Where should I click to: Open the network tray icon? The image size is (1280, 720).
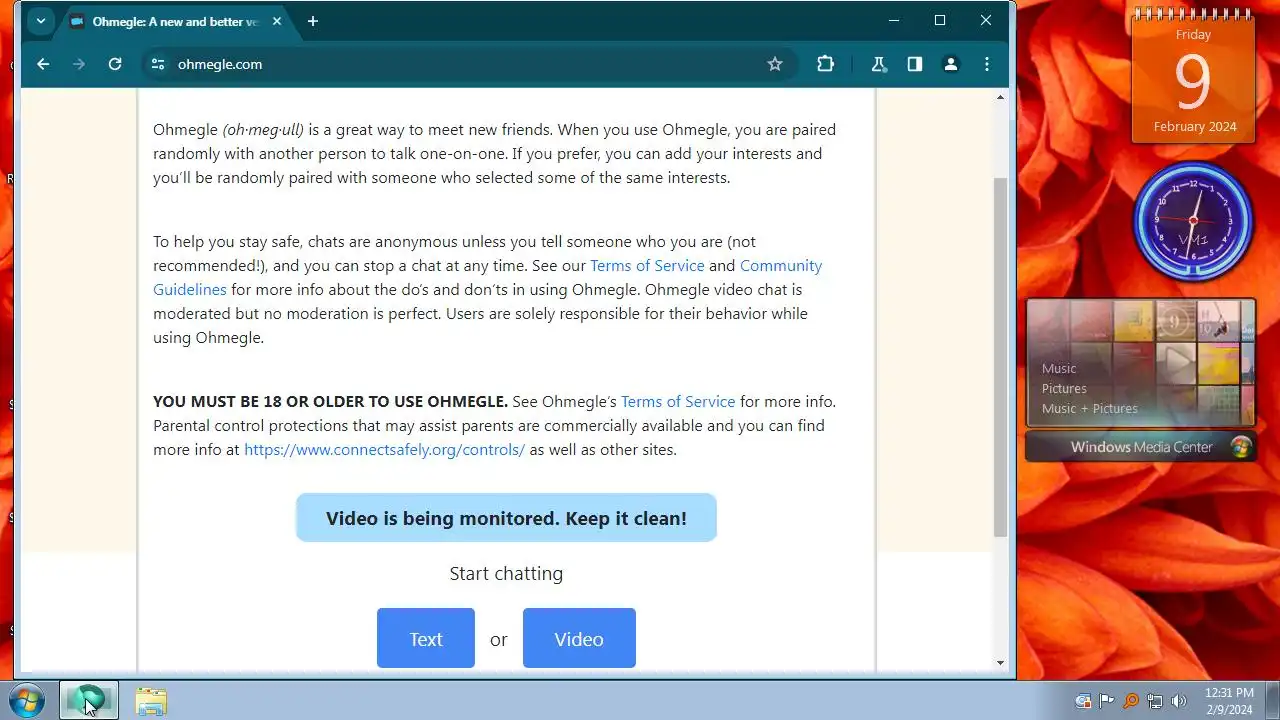pyautogui.click(x=1155, y=701)
